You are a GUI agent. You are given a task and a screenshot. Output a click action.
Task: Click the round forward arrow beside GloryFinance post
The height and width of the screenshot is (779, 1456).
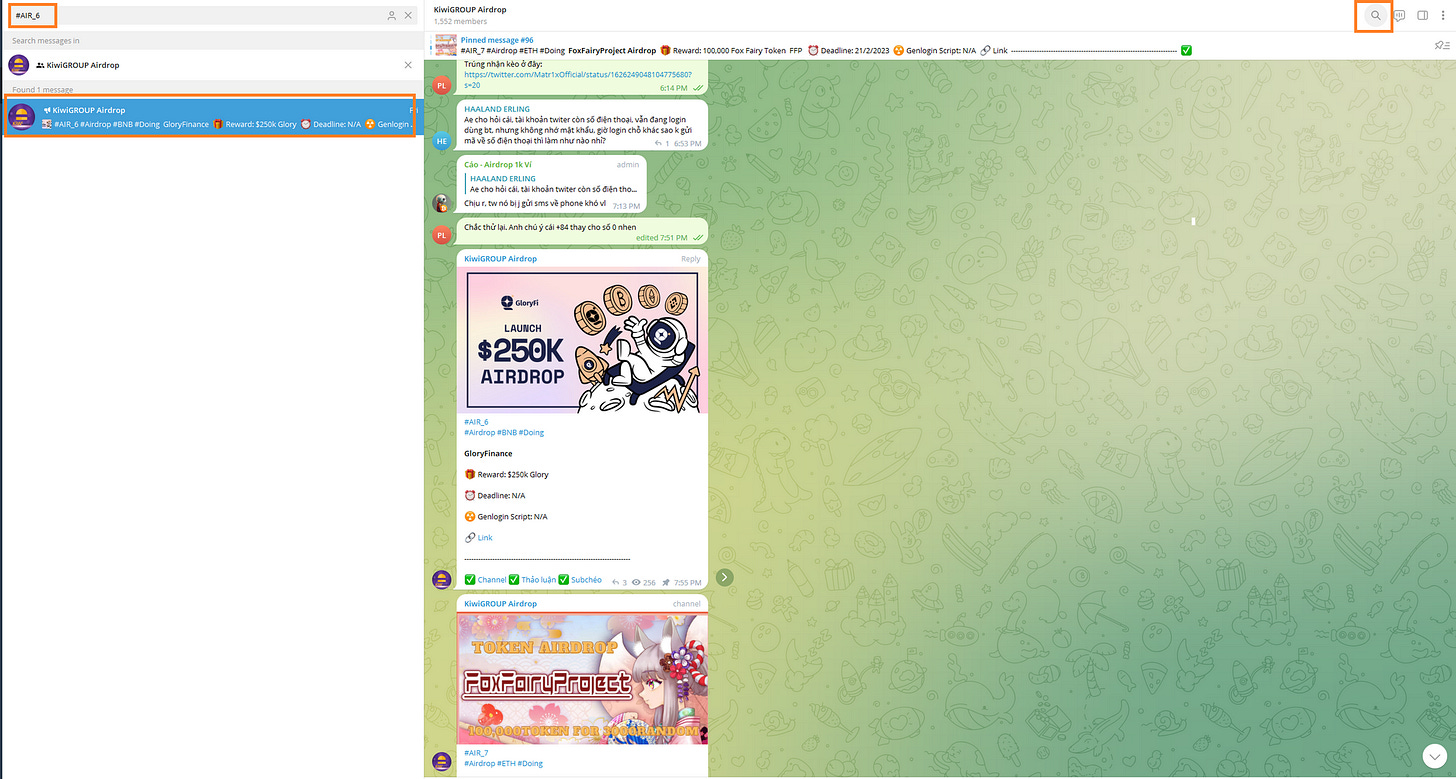tap(725, 578)
